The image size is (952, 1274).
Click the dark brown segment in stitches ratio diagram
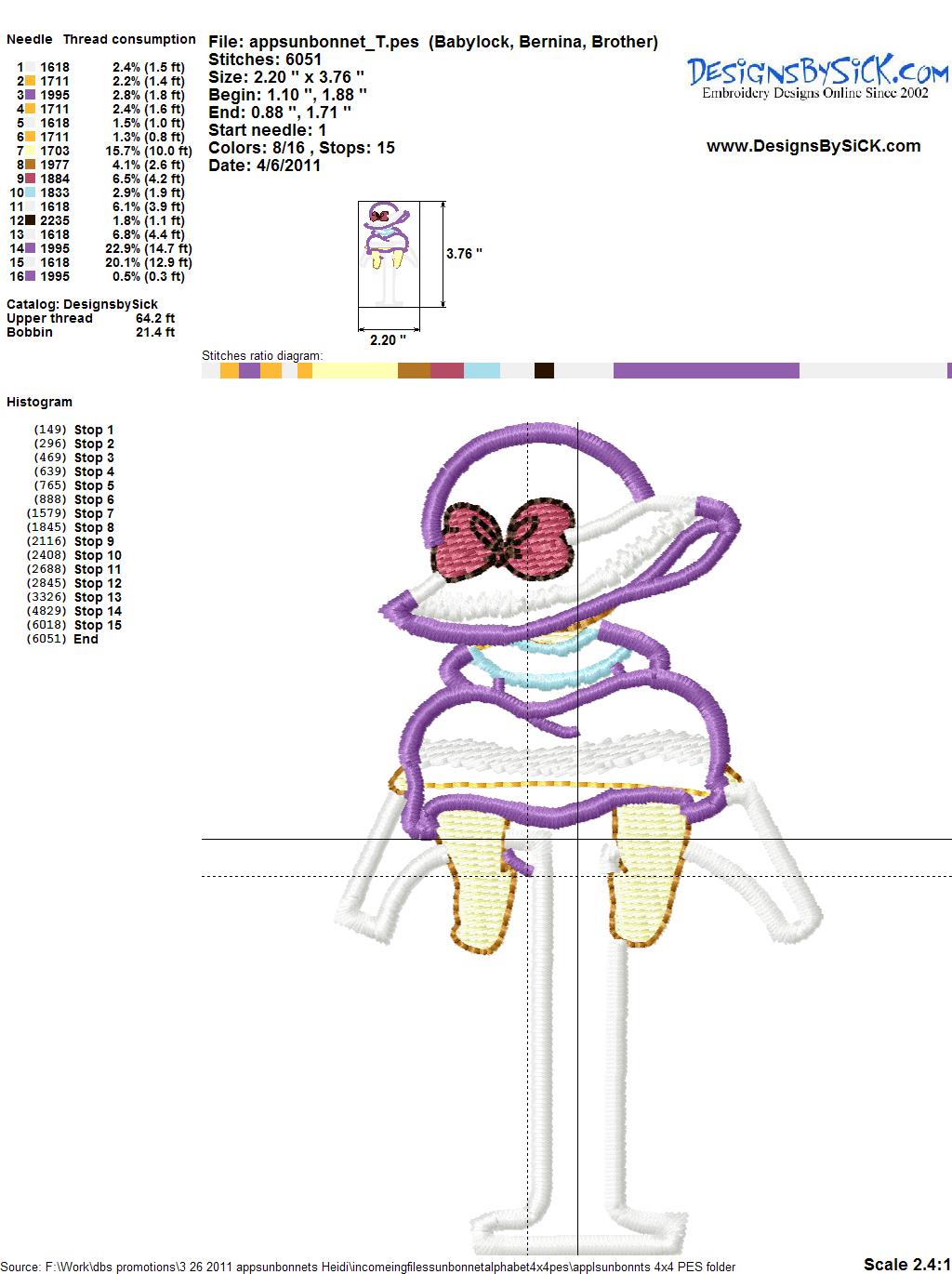(x=544, y=371)
